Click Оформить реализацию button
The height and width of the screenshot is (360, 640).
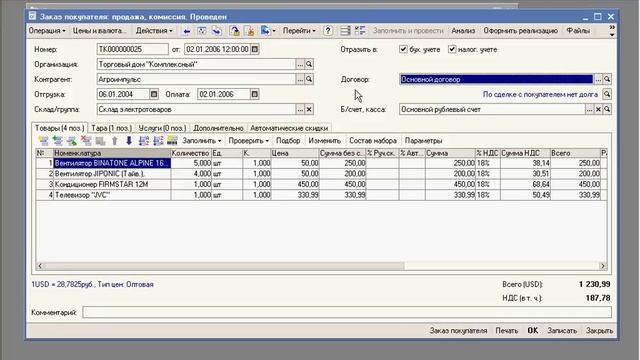pyautogui.click(x=520, y=31)
